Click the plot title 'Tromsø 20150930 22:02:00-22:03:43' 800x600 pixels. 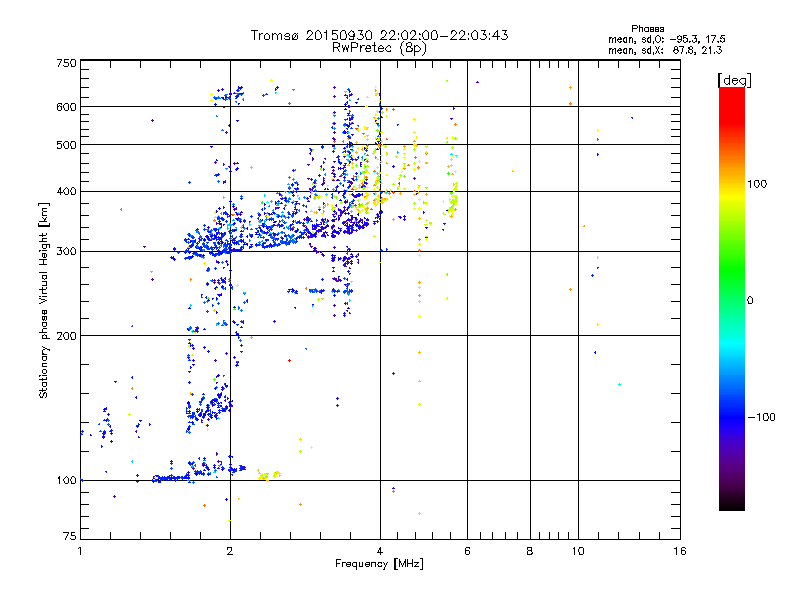coord(379,35)
